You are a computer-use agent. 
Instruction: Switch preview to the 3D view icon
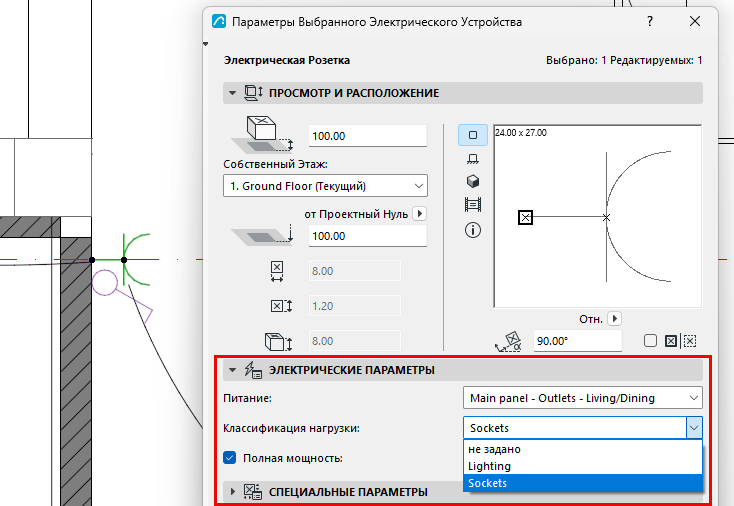pos(473,181)
